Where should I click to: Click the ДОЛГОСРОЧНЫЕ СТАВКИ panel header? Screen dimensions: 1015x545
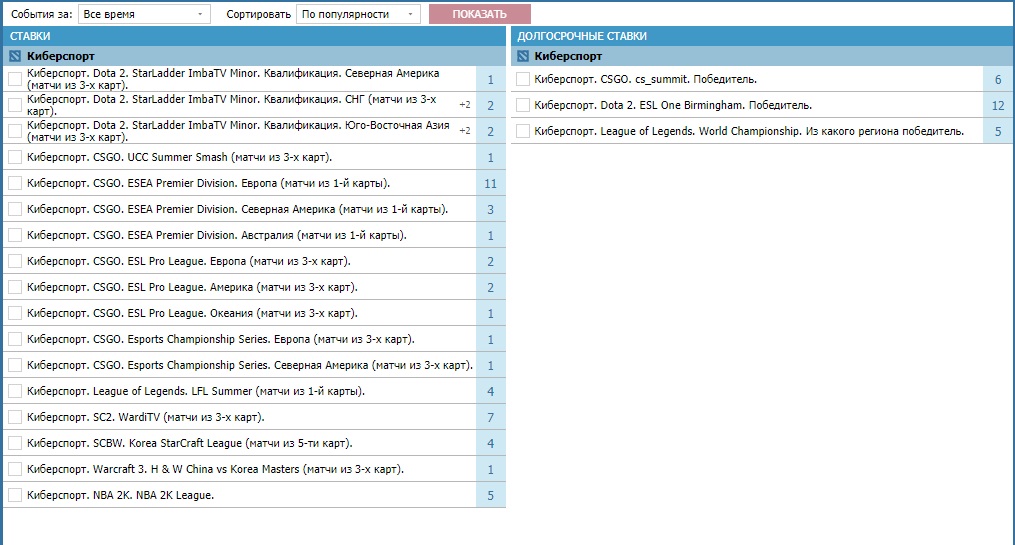763,36
